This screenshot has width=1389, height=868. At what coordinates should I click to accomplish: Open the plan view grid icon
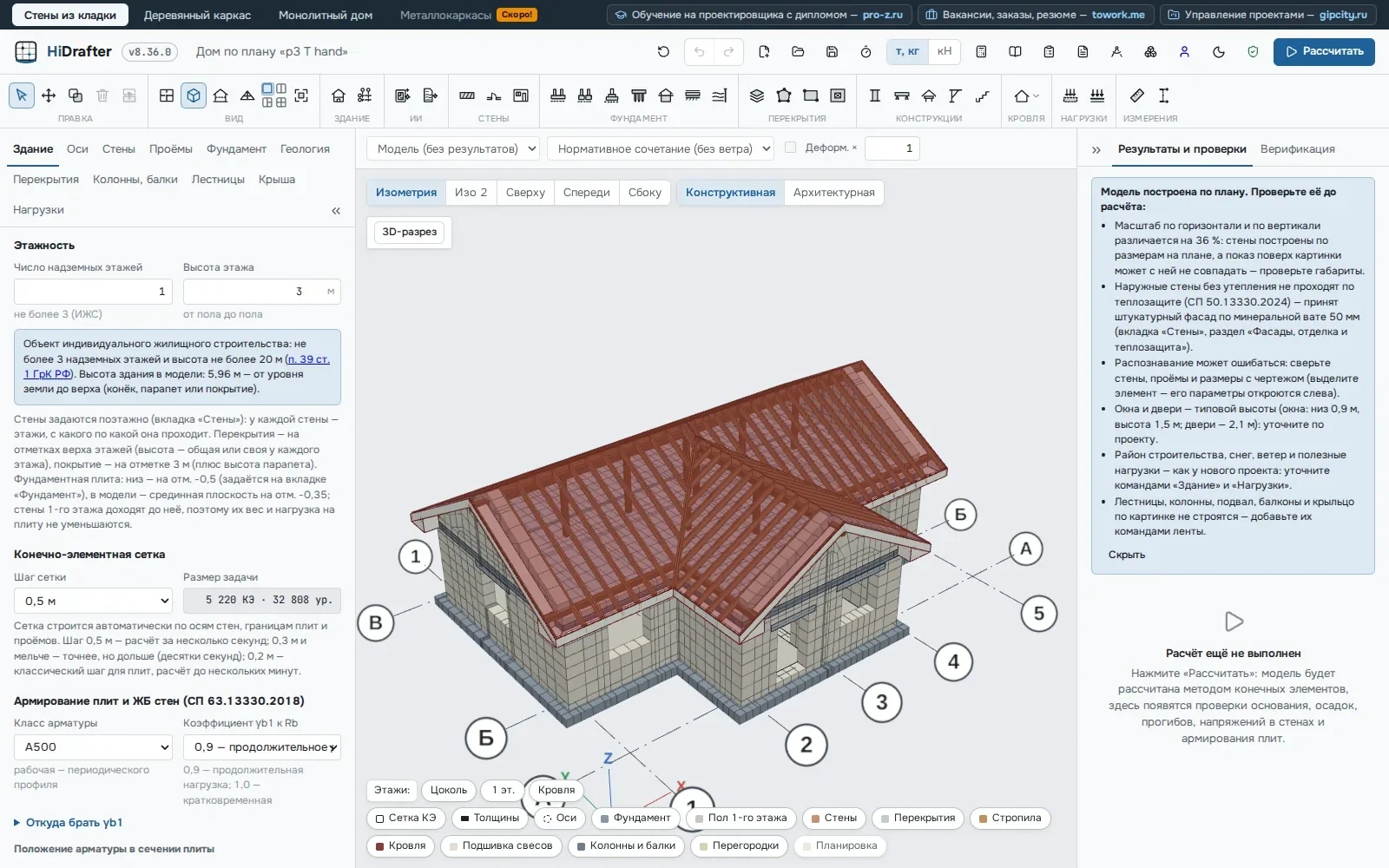(167, 95)
